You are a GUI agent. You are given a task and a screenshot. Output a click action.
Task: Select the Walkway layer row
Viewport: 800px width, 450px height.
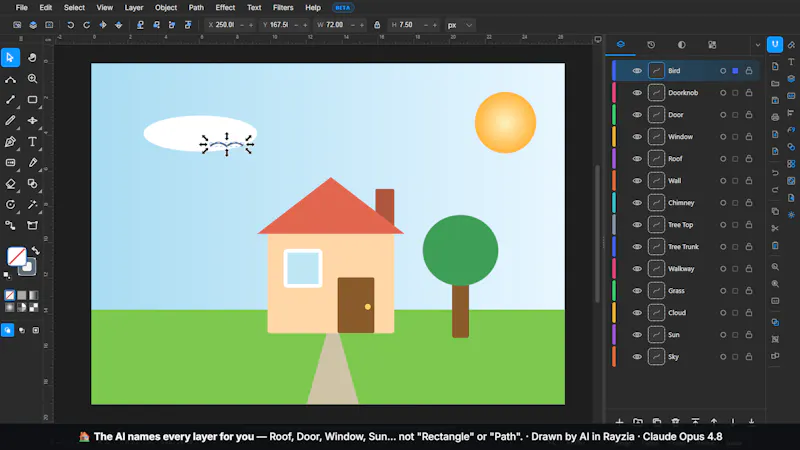click(x=686, y=269)
